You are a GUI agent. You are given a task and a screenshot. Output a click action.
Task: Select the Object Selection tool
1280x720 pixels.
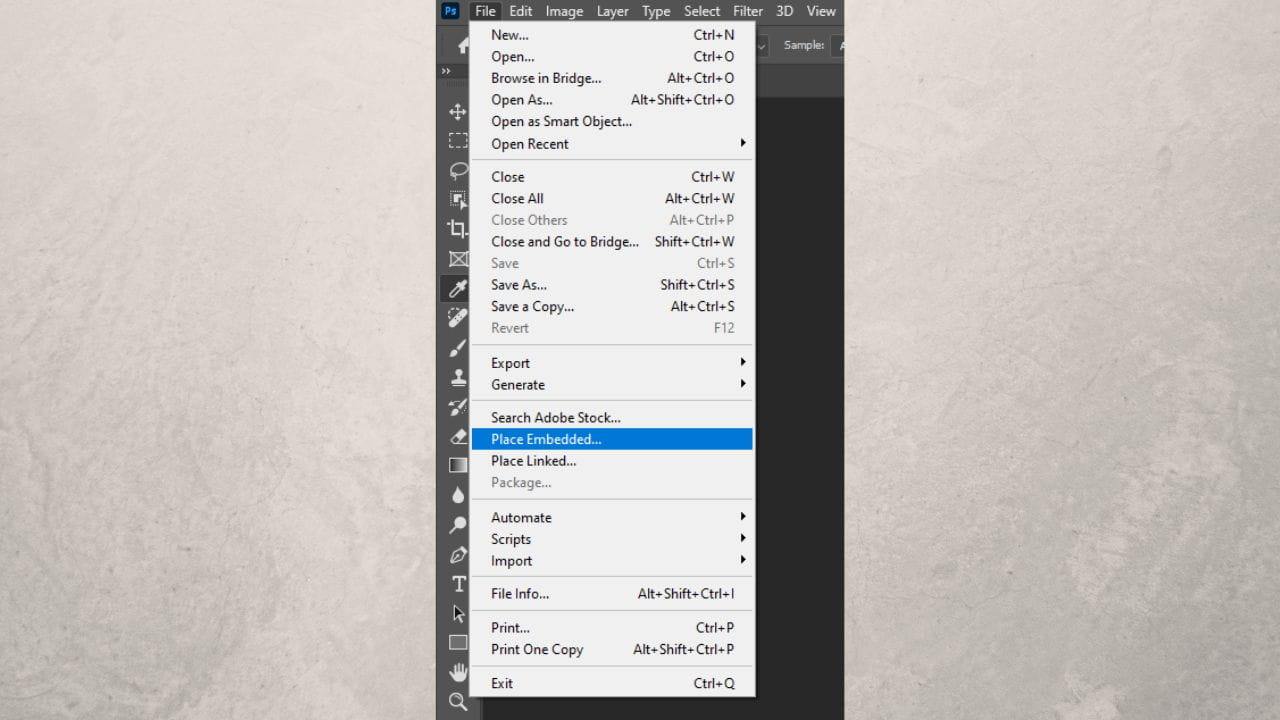coord(458,199)
